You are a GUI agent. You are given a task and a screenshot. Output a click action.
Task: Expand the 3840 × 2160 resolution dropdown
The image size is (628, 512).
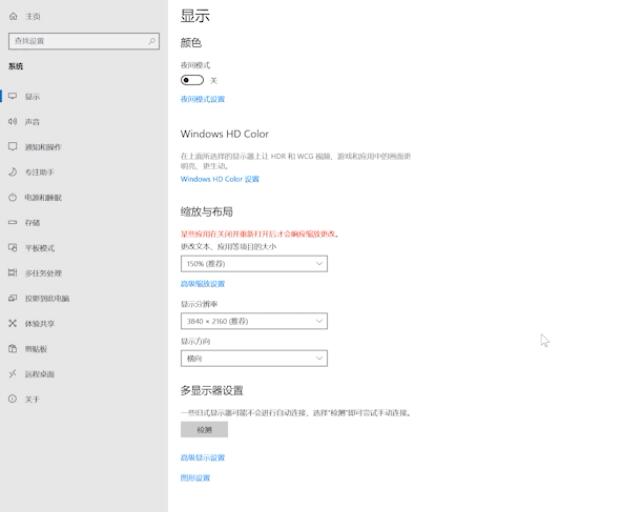click(254, 321)
